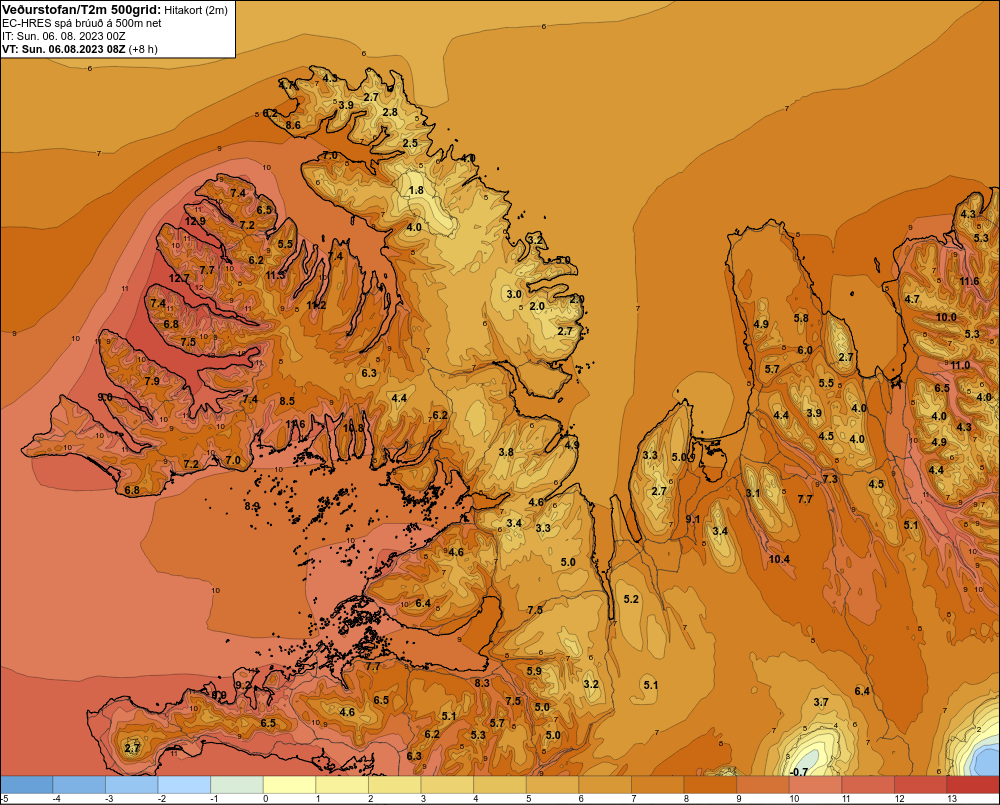Click the 10.8 temperature value

353,428
